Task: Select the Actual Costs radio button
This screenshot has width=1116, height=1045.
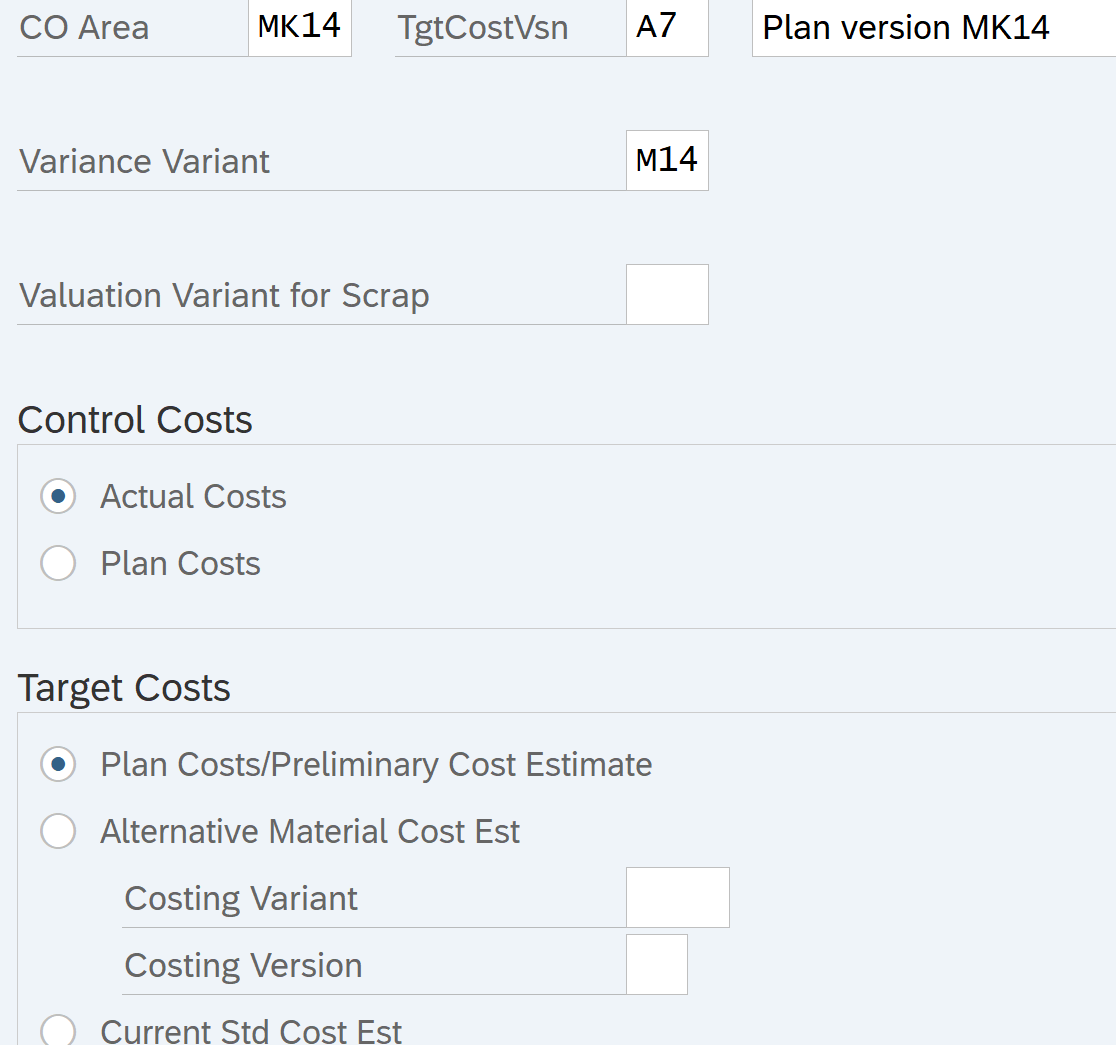Action: tap(58, 497)
